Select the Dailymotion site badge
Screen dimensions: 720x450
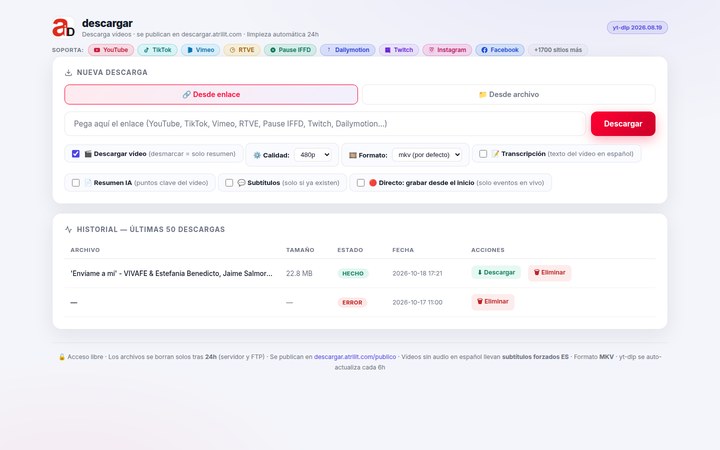[348, 50]
